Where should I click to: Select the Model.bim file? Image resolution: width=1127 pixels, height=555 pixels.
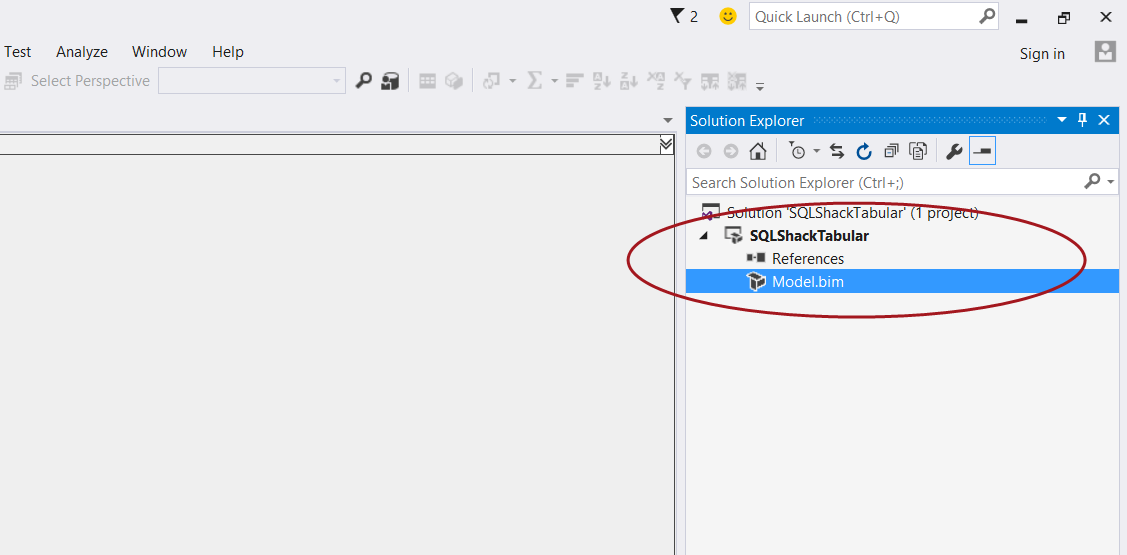click(x=808, y=282)
